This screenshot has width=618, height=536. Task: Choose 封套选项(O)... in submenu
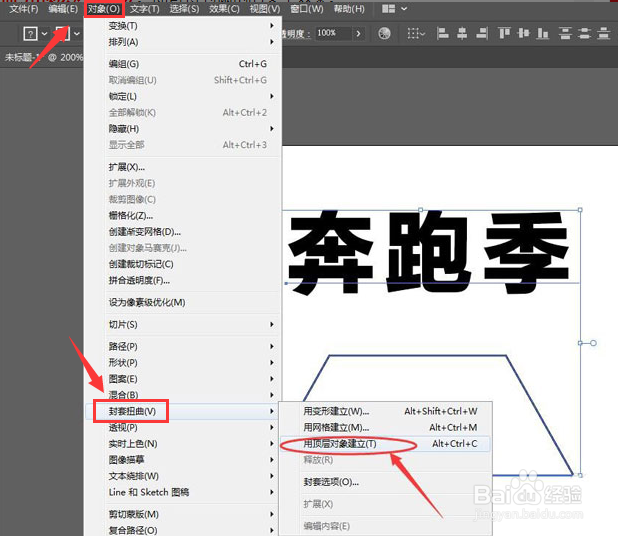pos(385,482)
